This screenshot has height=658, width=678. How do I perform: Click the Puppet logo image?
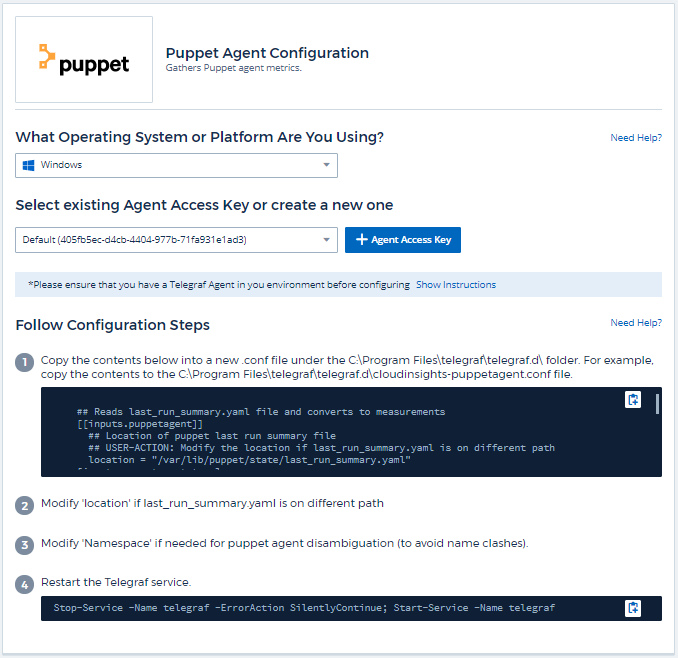coord(84,60)
